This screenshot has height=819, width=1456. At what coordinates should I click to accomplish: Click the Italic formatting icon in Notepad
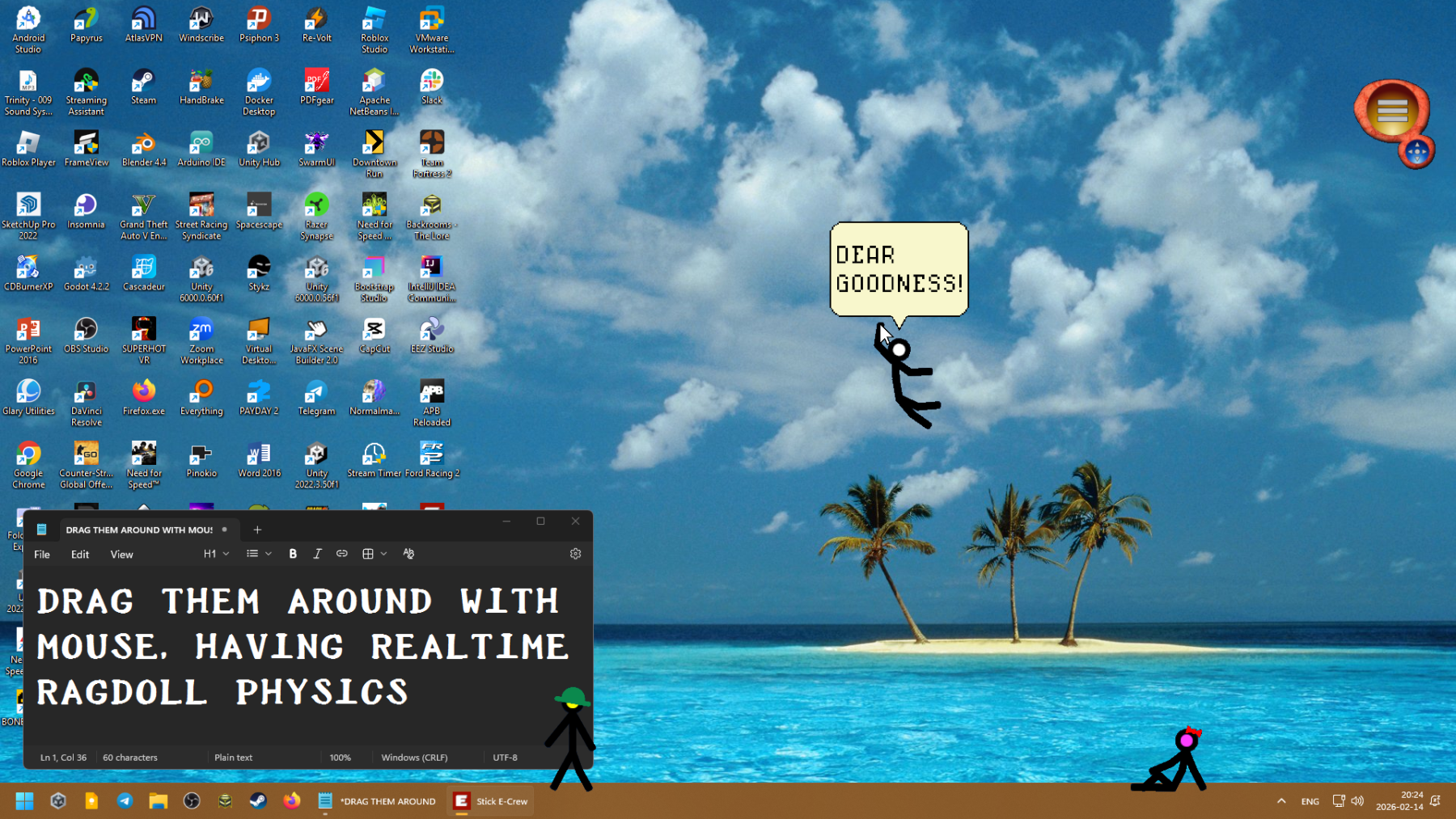click(x=317, y=554)
